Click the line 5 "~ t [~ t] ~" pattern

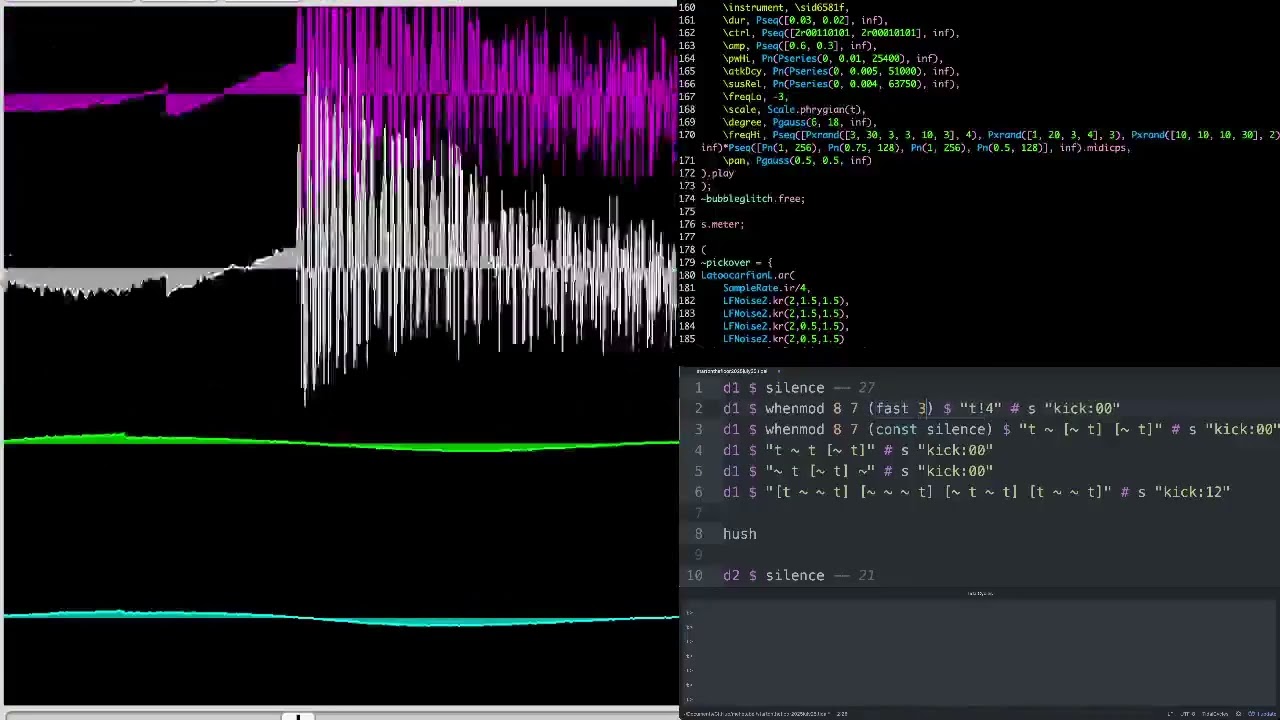[x=858, y=471]
